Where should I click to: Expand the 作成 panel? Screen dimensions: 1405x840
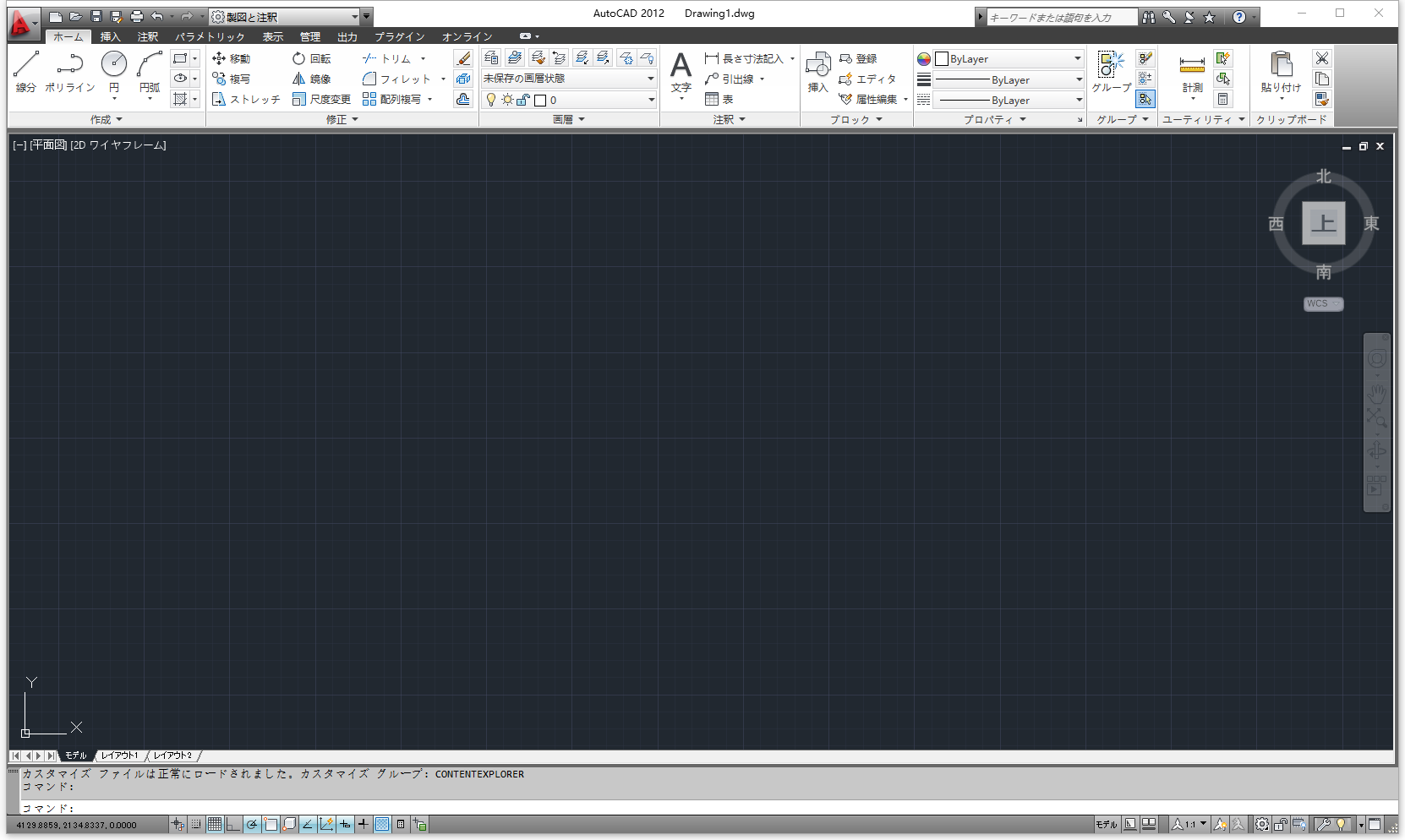click(x=107, y=119)
